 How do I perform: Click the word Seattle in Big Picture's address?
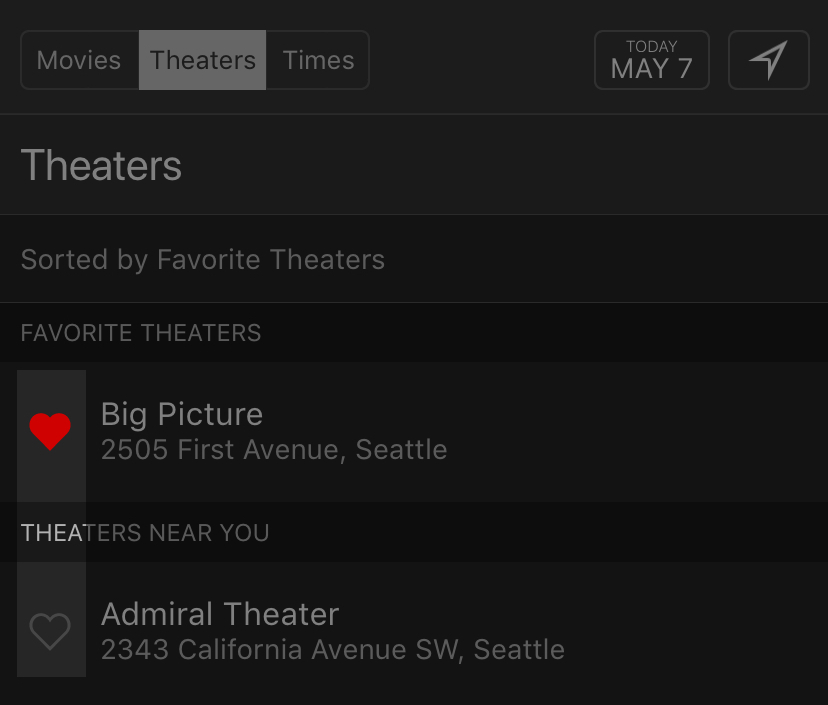(x=401, y=450)
